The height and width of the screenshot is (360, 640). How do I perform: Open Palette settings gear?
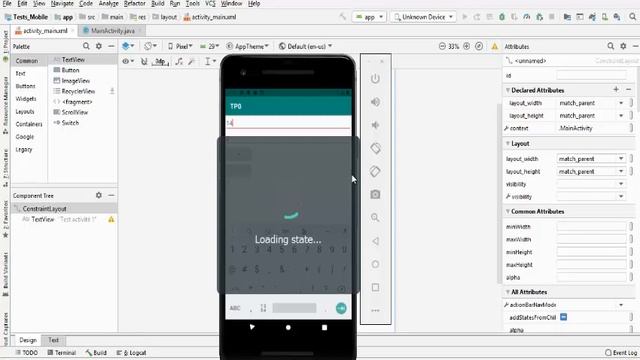99,46
